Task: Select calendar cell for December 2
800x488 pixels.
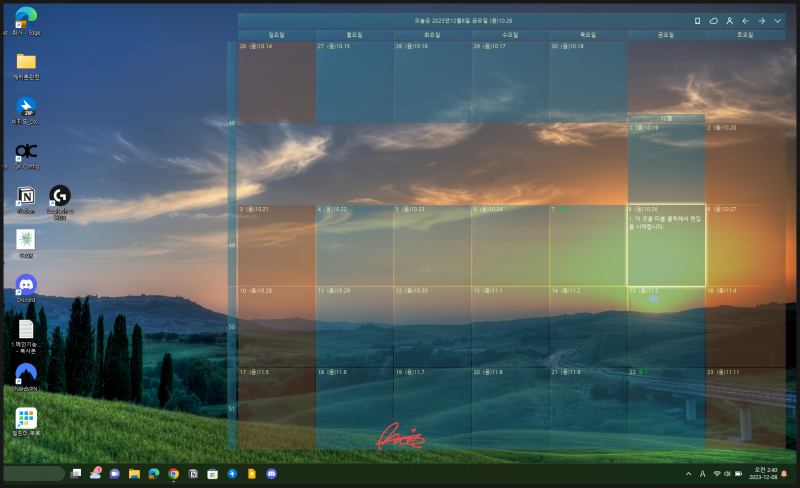Action: pos(745,164)
